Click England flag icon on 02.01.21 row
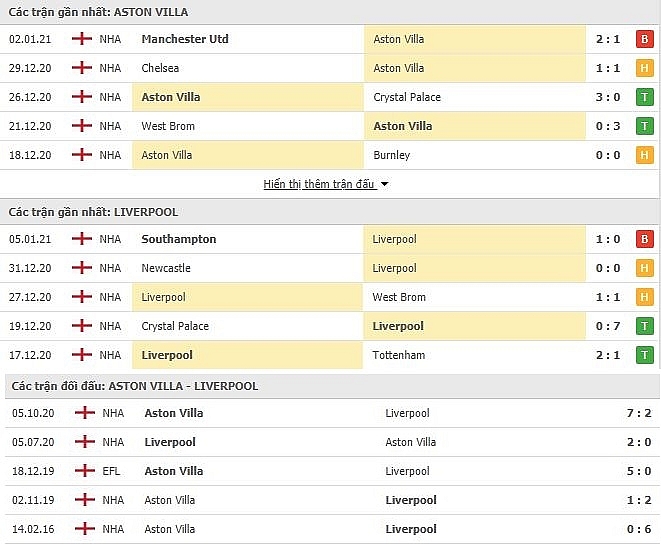661x545 pixels. (x=82, y=39)
